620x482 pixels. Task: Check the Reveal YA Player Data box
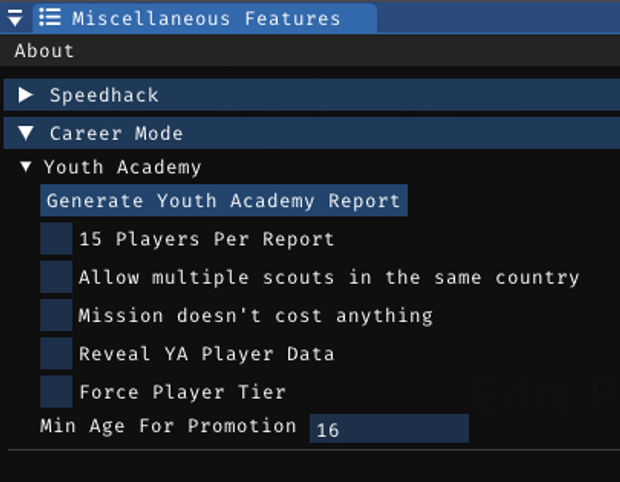56,353
